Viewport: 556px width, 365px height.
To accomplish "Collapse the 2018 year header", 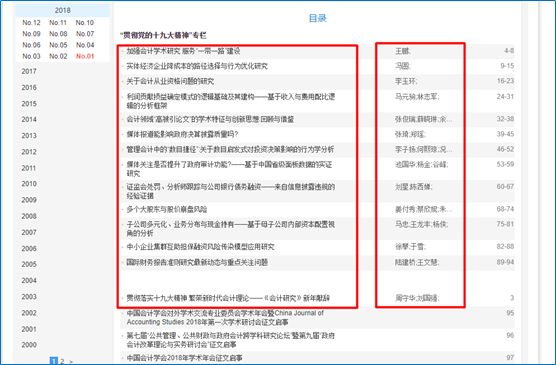I will click(x=62, y=10).
